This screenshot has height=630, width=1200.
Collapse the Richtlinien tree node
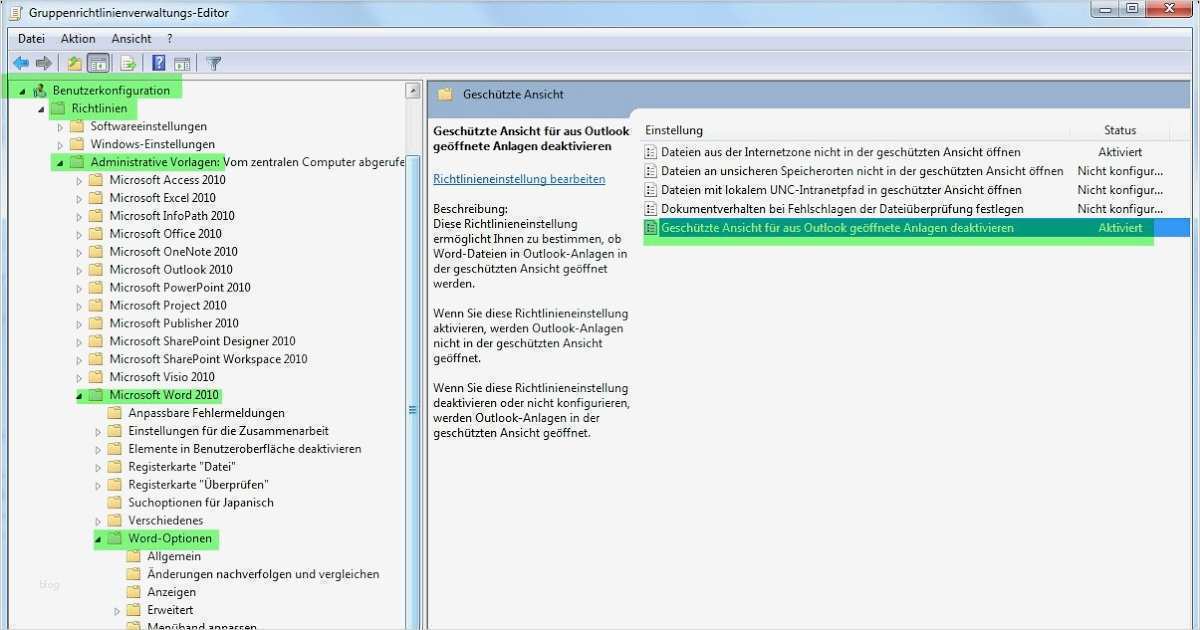[41, 109]
